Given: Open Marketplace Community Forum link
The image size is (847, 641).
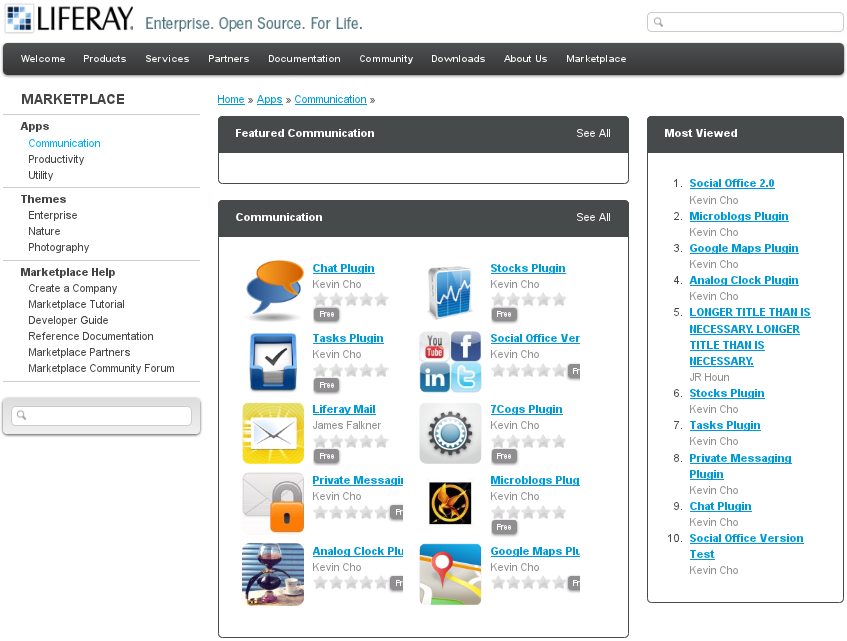Looking at the screenshot, I should (x=102, y=368).
